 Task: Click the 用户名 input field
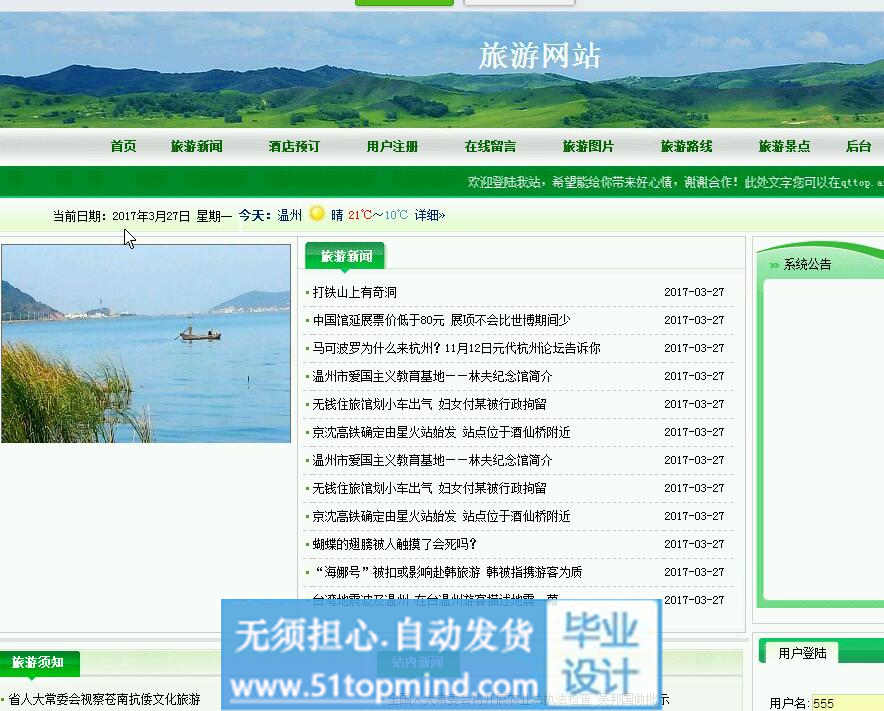coord(847,703)
